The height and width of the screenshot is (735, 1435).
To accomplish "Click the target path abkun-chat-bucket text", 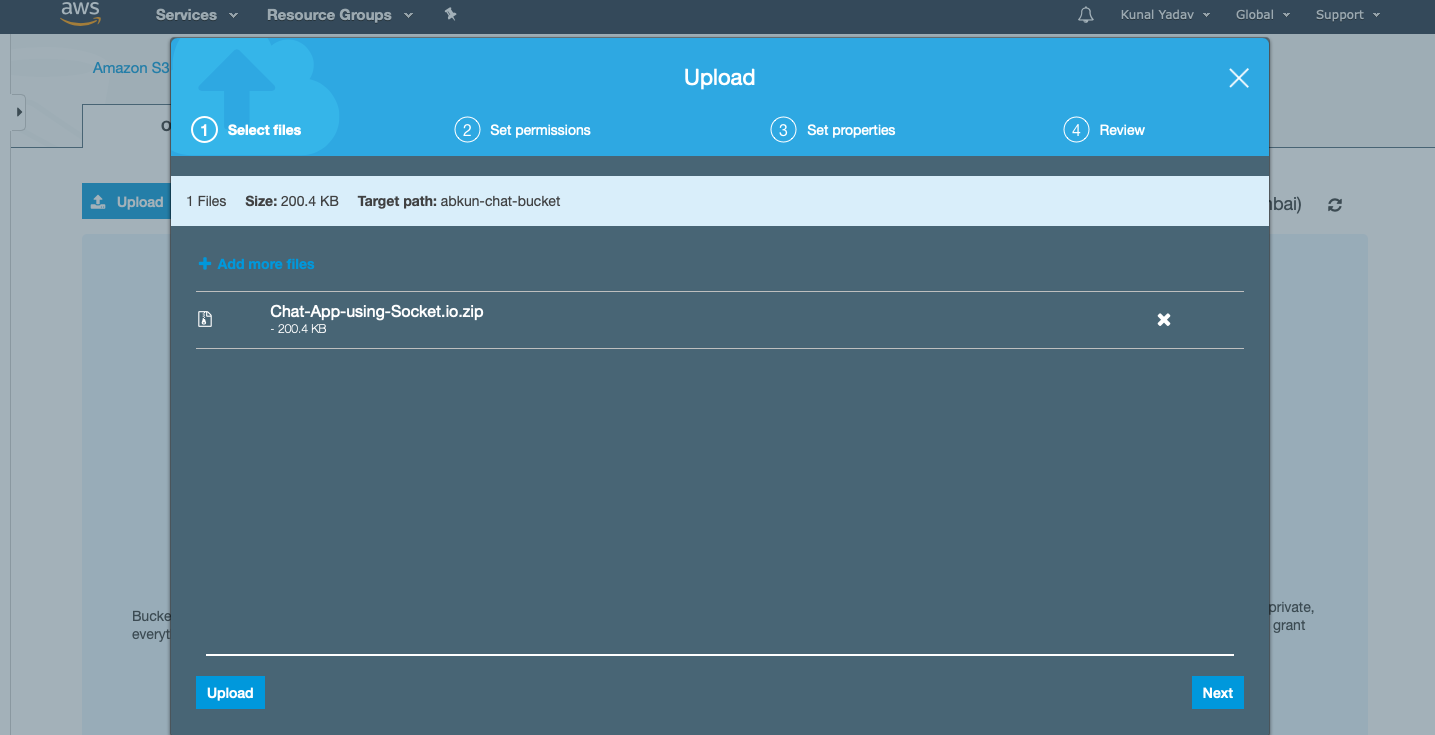I will 500,201.
